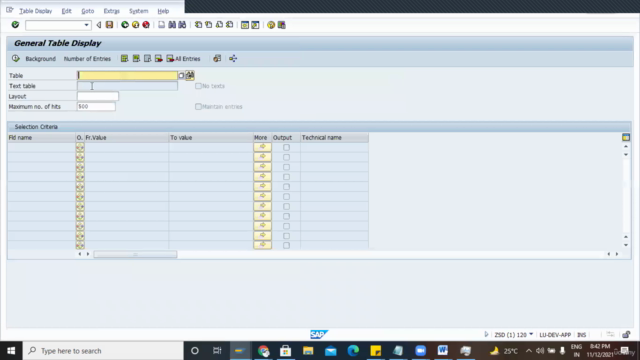Go to Last Page icon
The width and height of the screenshot is (640, 360).
point(230,25)
